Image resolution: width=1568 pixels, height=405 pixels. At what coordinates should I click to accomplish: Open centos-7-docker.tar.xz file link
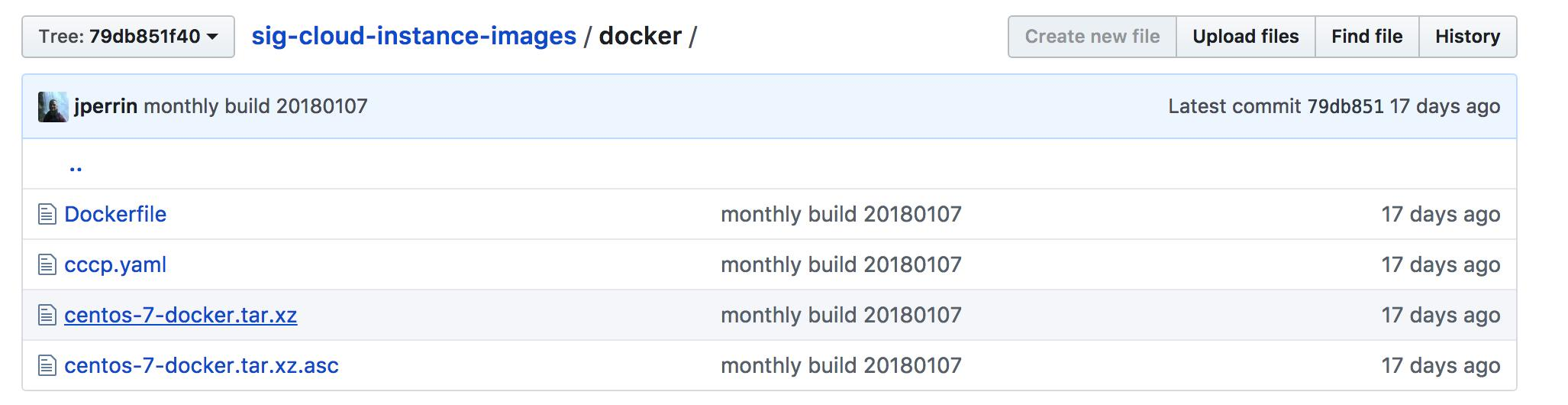pos(181,316)
